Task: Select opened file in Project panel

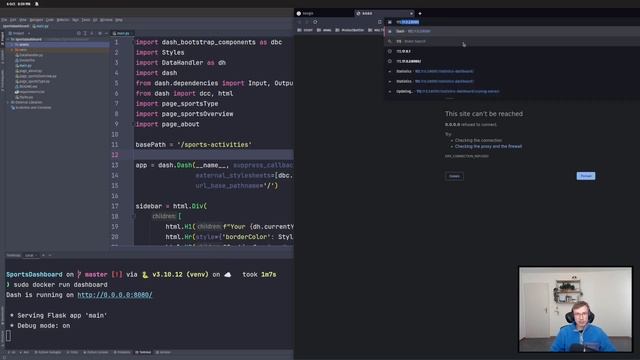Action: coord(79,33)
